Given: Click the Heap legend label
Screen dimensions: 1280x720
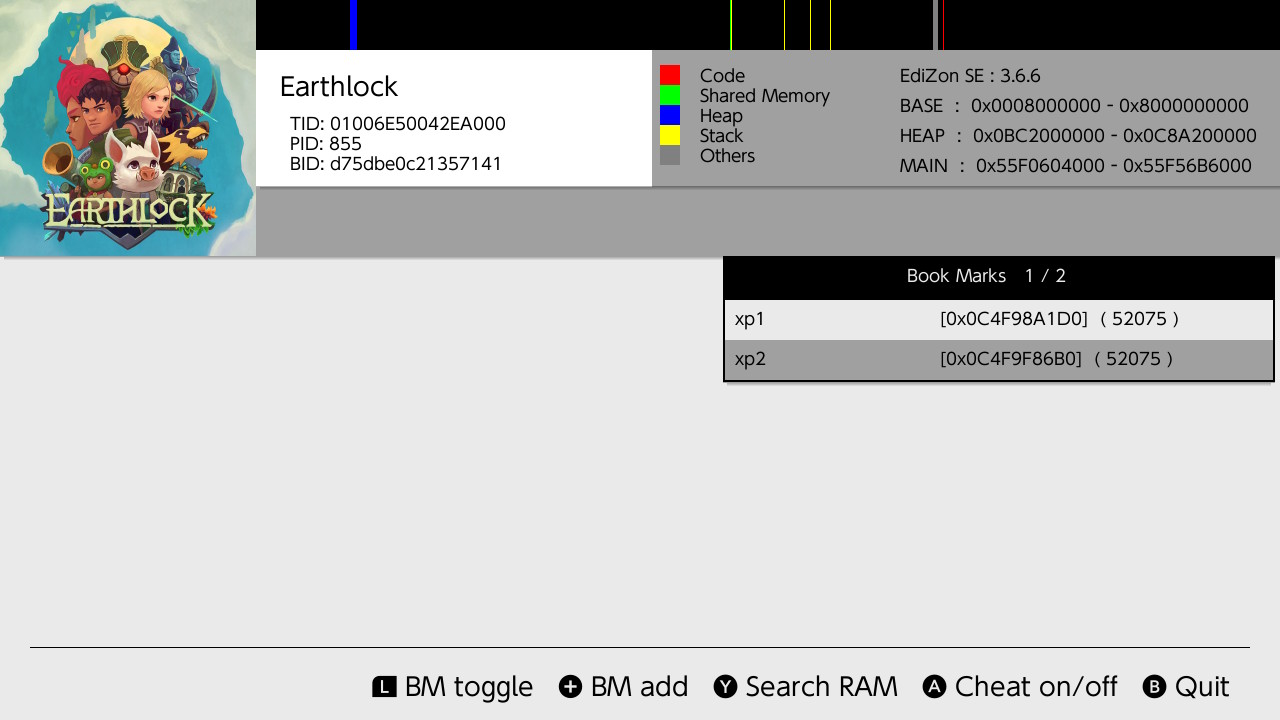Looking at the screenshot, I should pos(721,116).
